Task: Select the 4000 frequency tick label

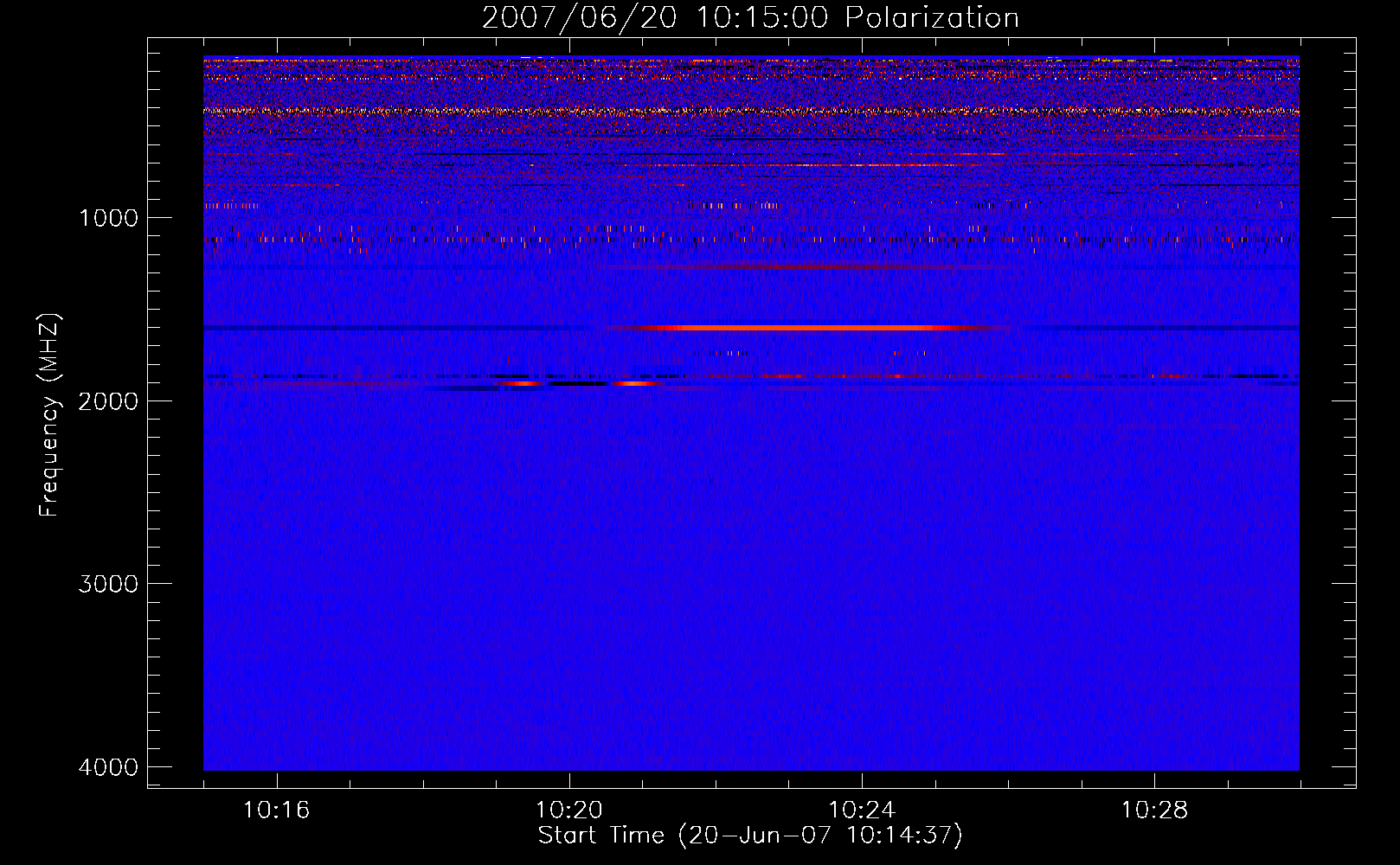Action: (x=108, y=767)
